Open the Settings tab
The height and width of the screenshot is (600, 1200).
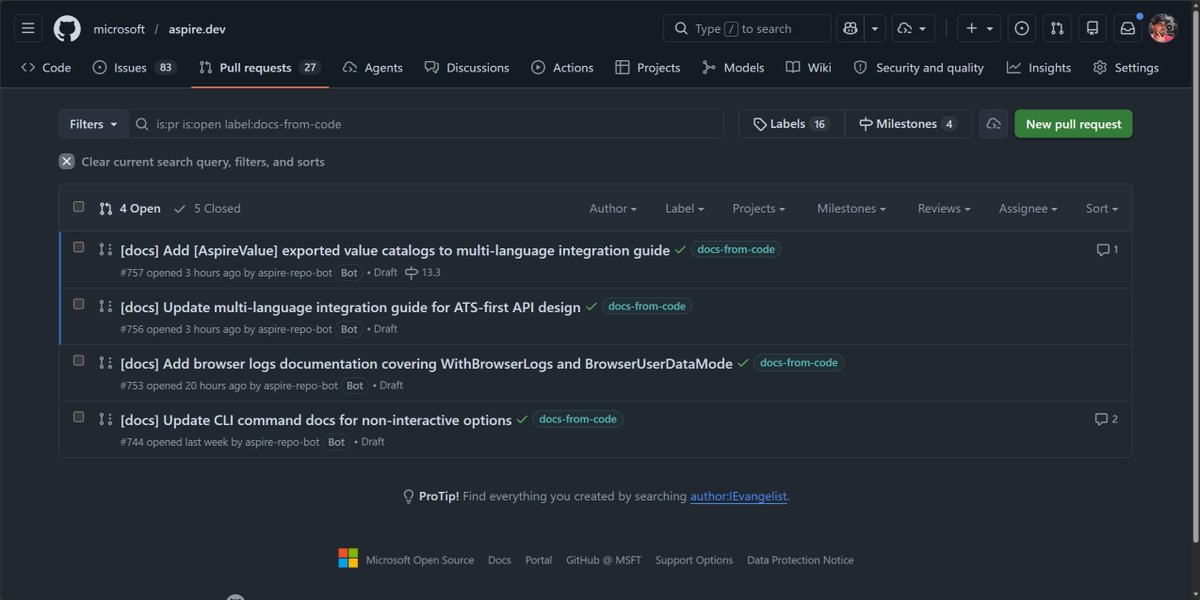[1126, 68]
